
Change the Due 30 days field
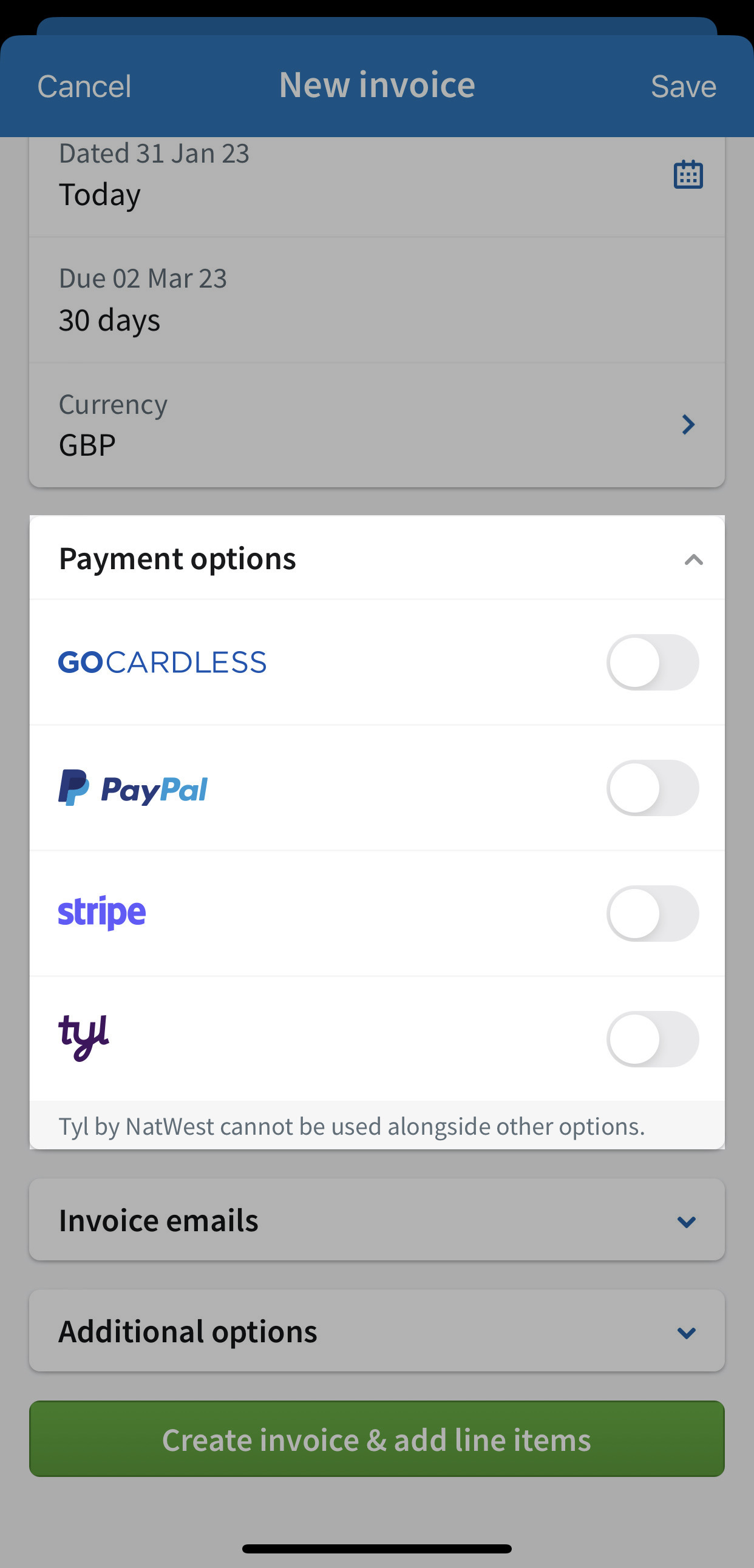coord(377,301)
